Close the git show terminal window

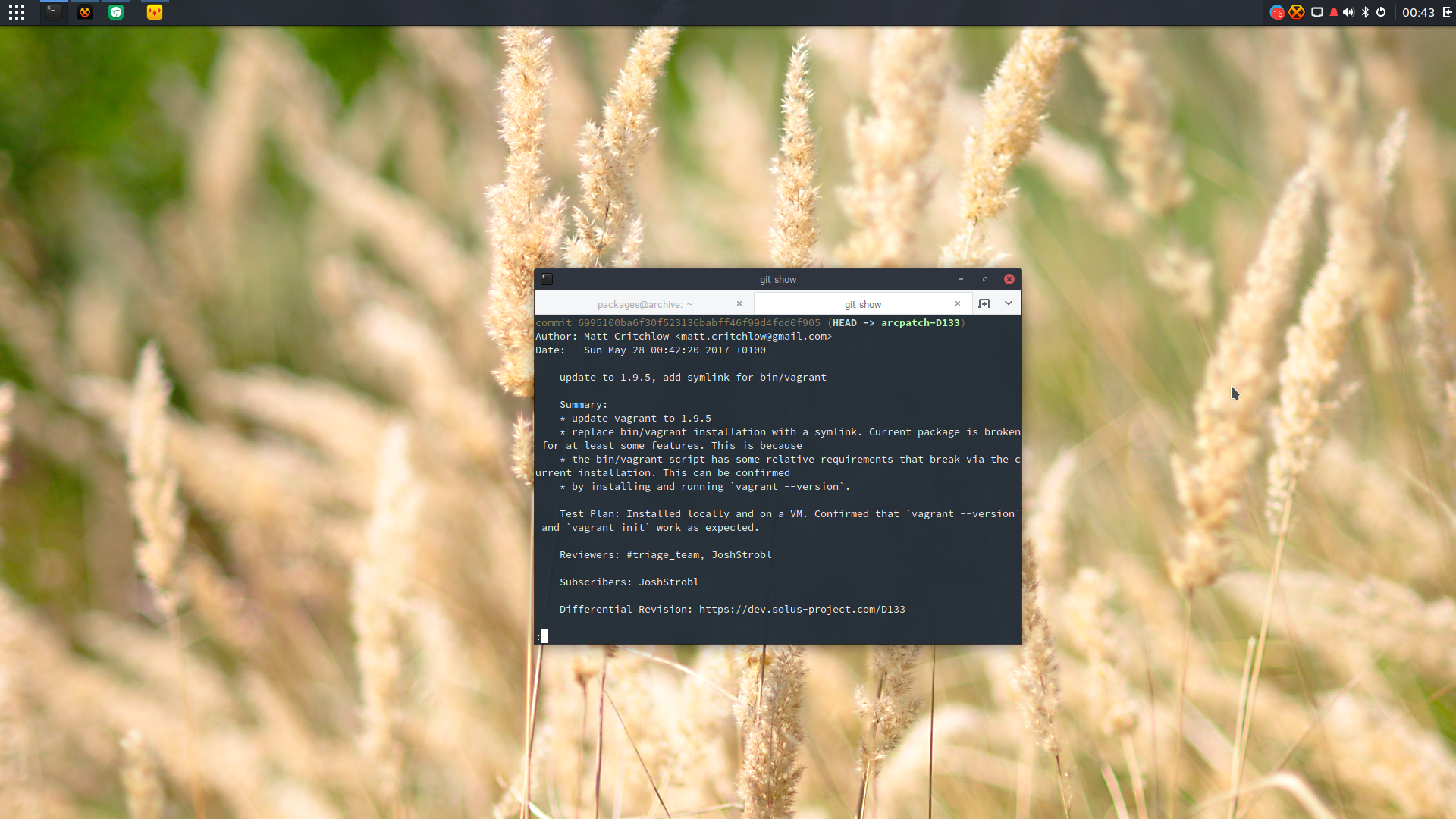pyautogui.click(x=1009, y=279)
